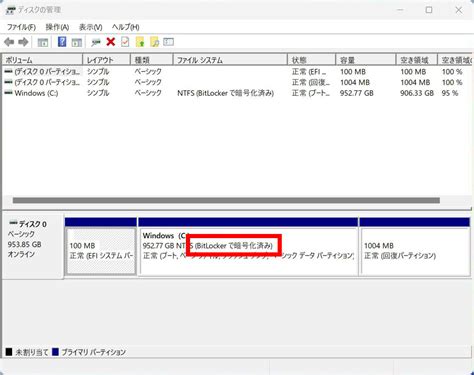Click the horizontal scrollbar of the volume list
The image size is (474, 375).
226,200
